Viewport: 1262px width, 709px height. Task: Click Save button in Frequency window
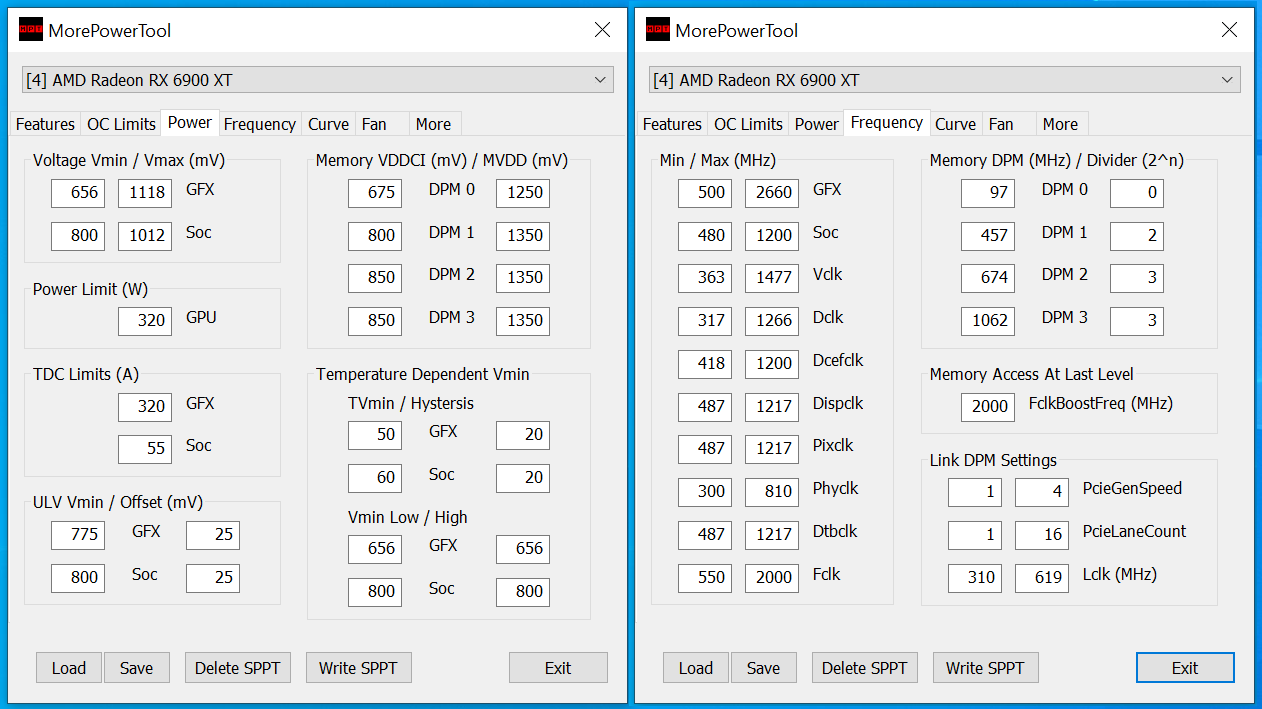[x=764, y=668]
